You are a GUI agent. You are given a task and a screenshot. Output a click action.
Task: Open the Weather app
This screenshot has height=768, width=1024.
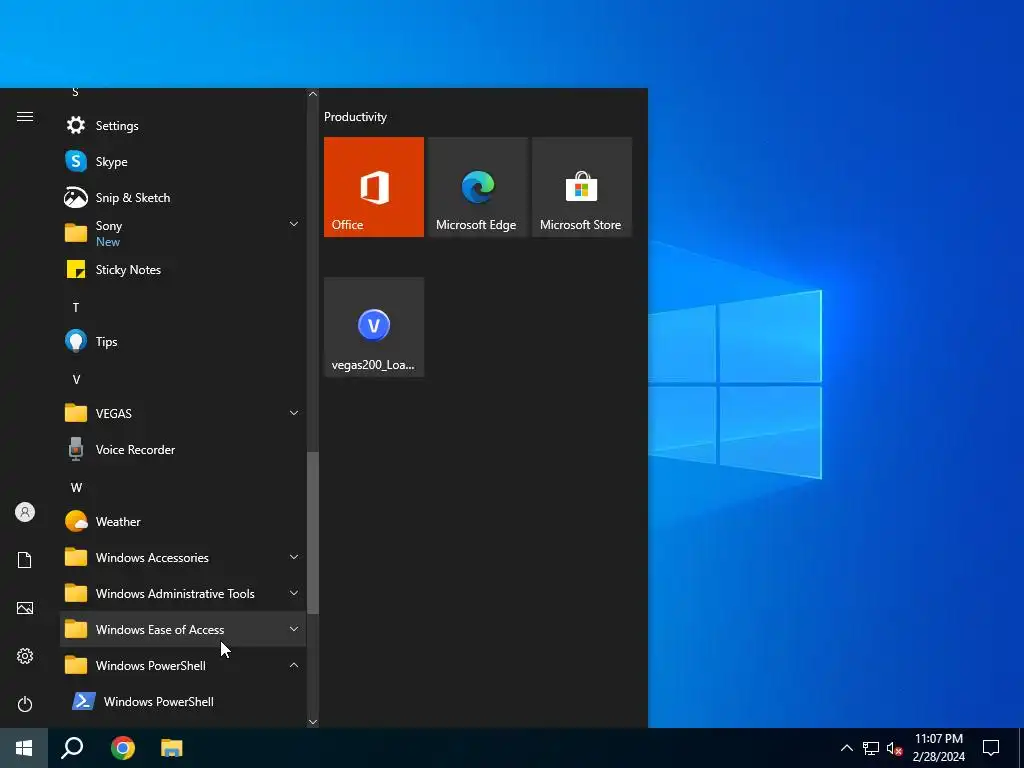tap(183, 521)
